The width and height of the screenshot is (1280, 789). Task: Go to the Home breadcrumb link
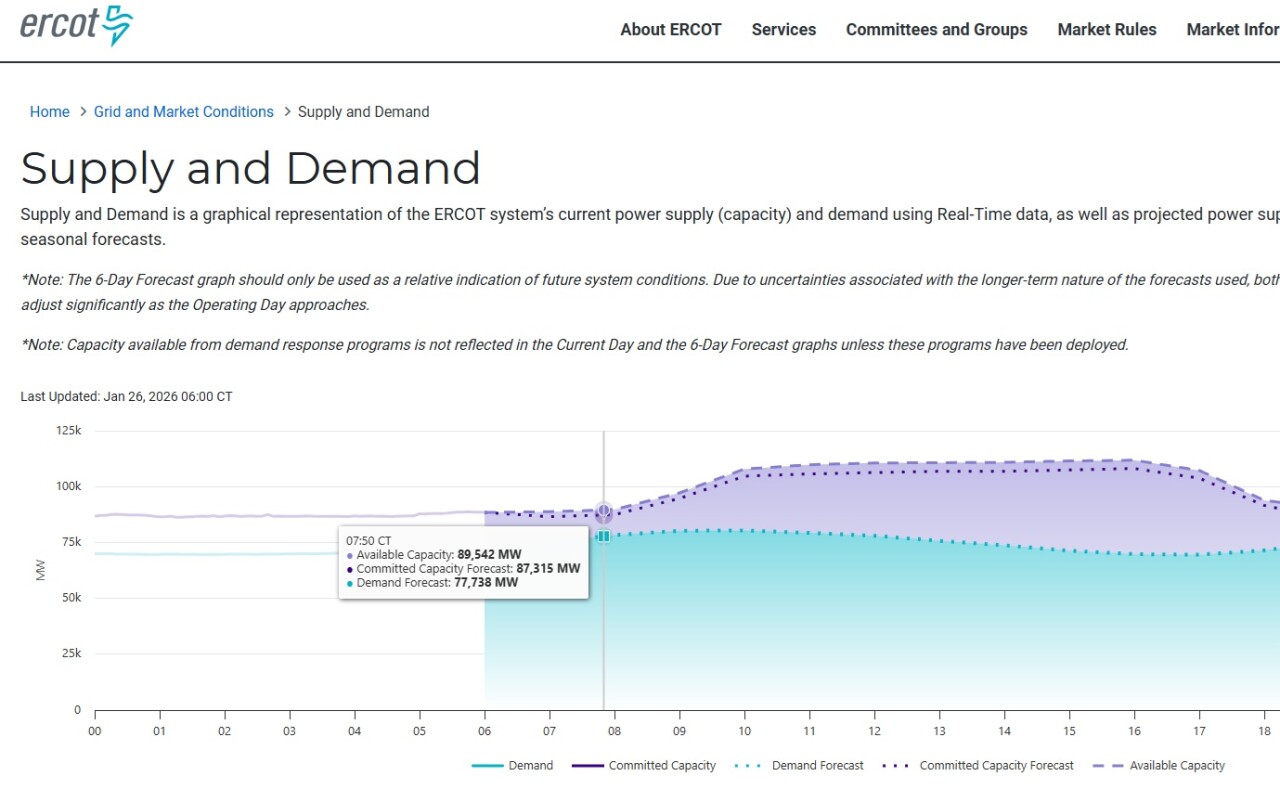[49, 112]
